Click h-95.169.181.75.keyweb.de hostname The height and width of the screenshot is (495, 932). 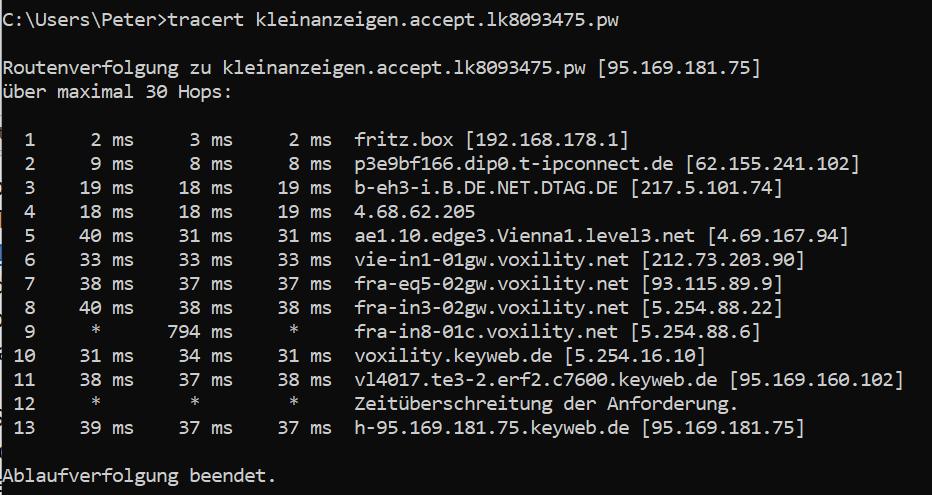(492, 428)
